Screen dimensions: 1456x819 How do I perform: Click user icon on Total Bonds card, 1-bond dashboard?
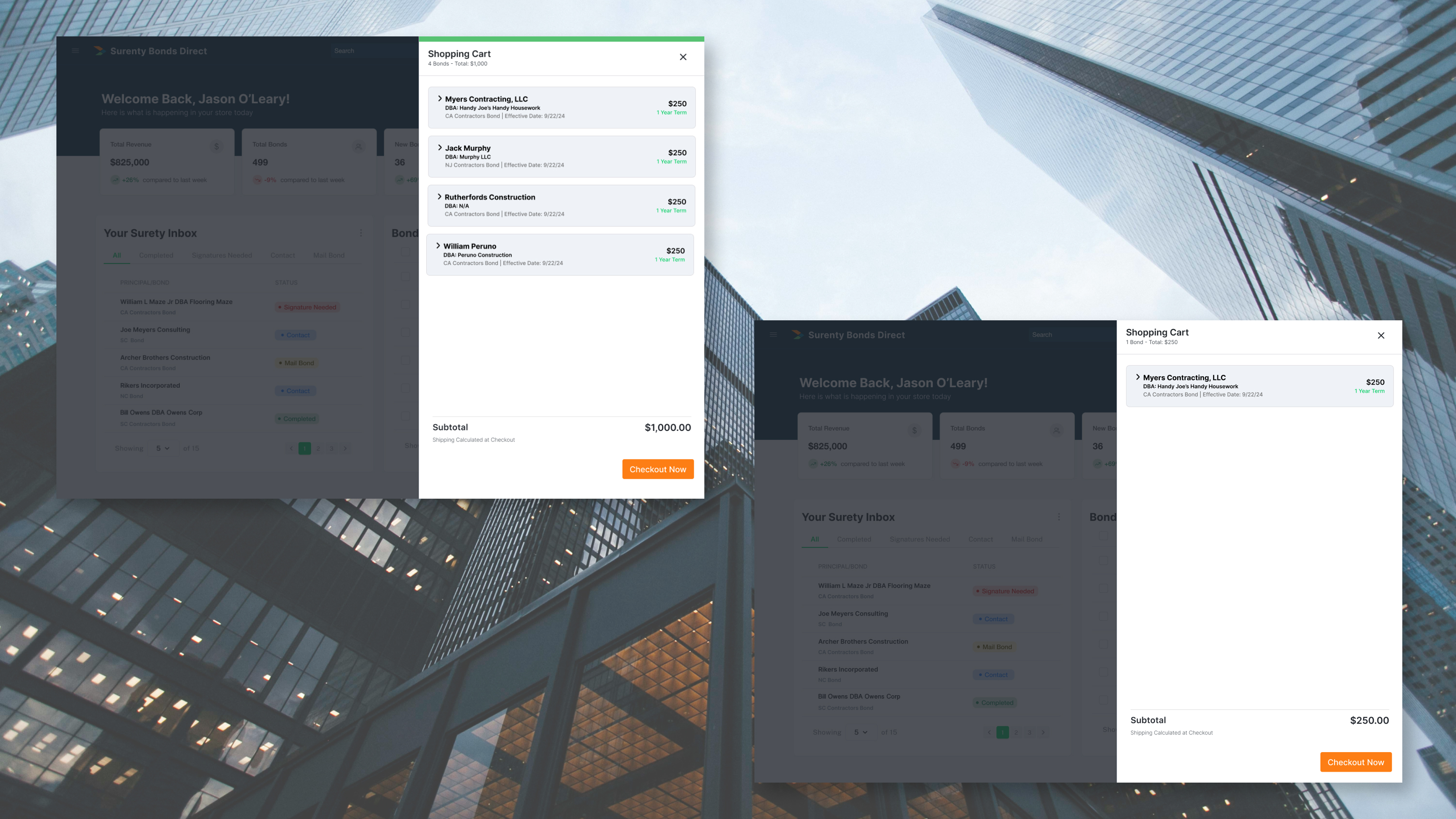pos(1056,431)
